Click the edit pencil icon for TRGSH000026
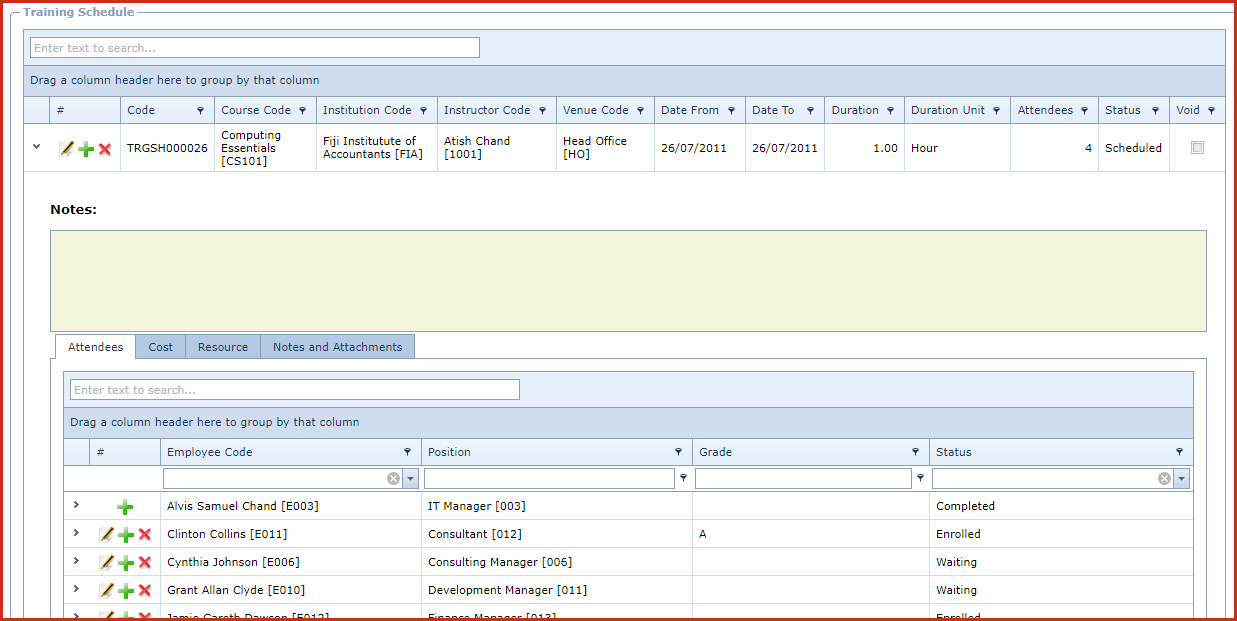The height and width of the screenshot is (621, 1237). pyautogui.click(x=66, y=149)
